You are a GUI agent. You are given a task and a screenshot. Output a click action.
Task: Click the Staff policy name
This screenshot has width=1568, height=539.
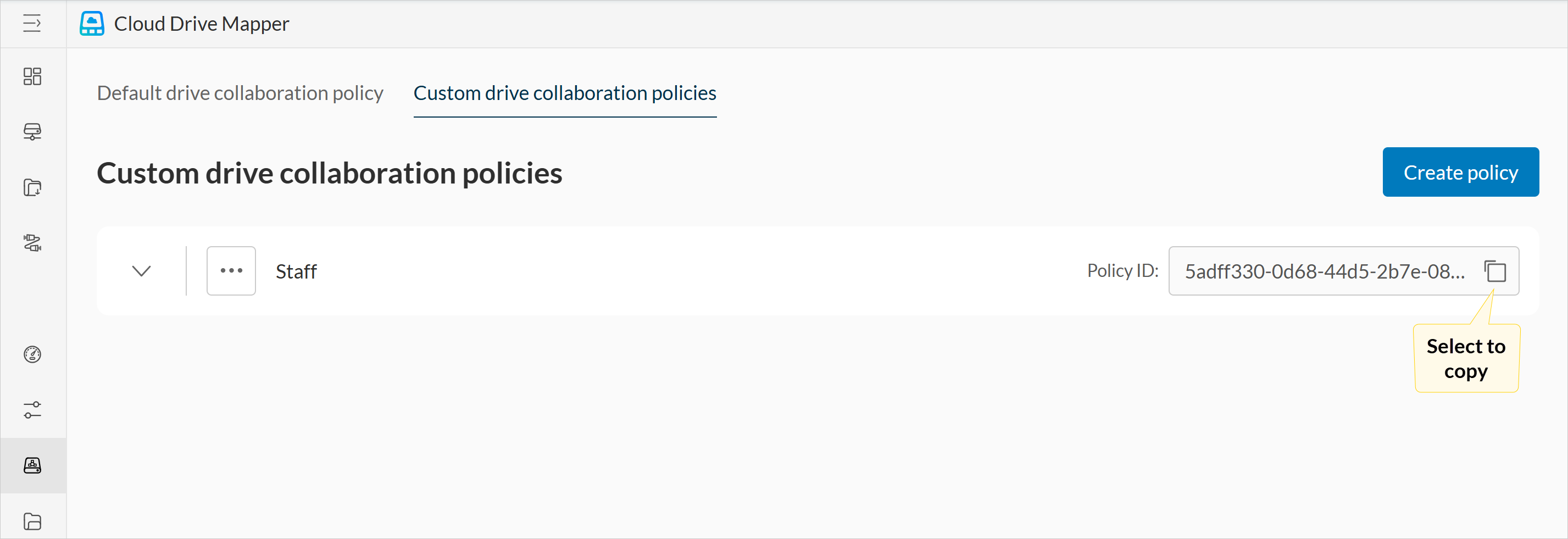click(x=297, y=271)
